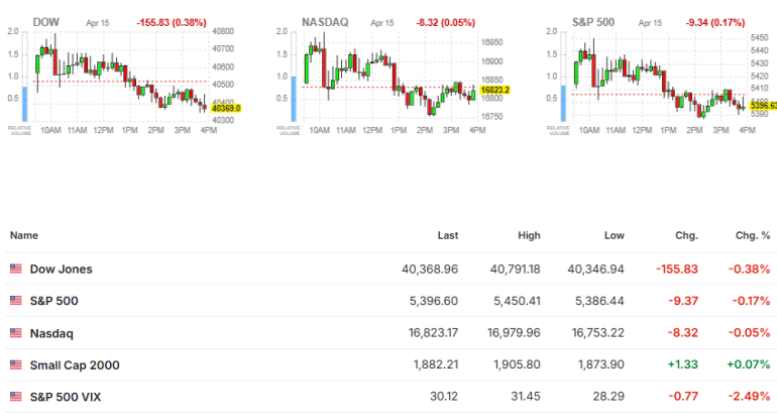
Task: Click the Apr 15 date on DOW chart
Action: (98, 23)
